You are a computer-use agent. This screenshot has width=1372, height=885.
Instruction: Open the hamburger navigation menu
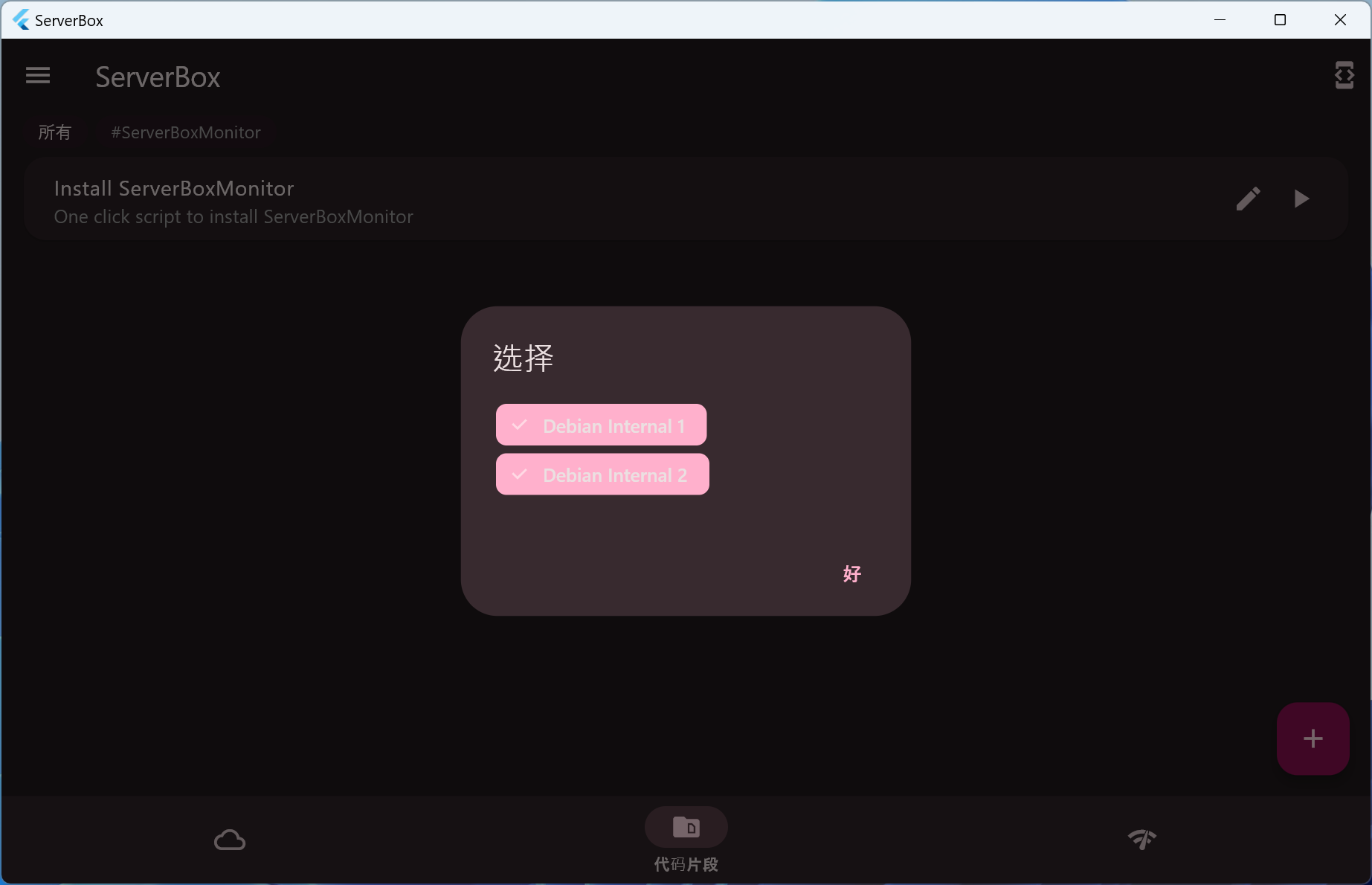tap(38, 76)
